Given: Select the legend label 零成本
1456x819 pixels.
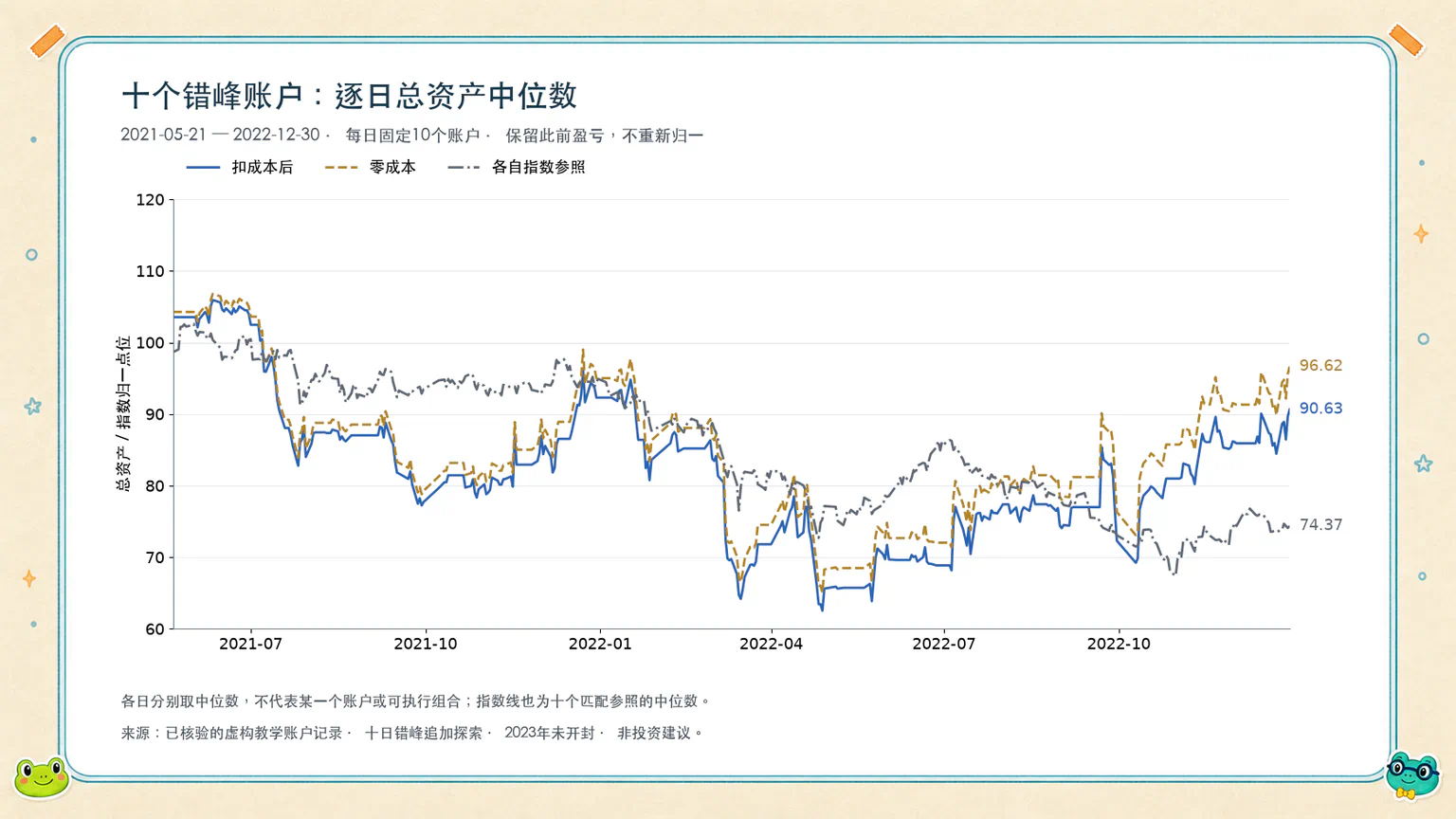Looking at the screenshot, I should click(x=392, y=167).
